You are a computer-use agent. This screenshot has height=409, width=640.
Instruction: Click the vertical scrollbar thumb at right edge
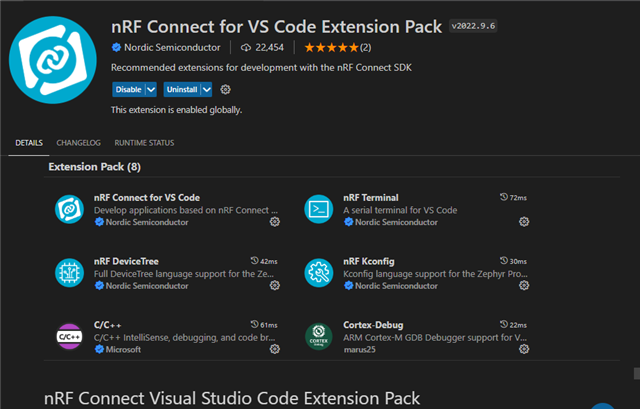click(637, 373)
